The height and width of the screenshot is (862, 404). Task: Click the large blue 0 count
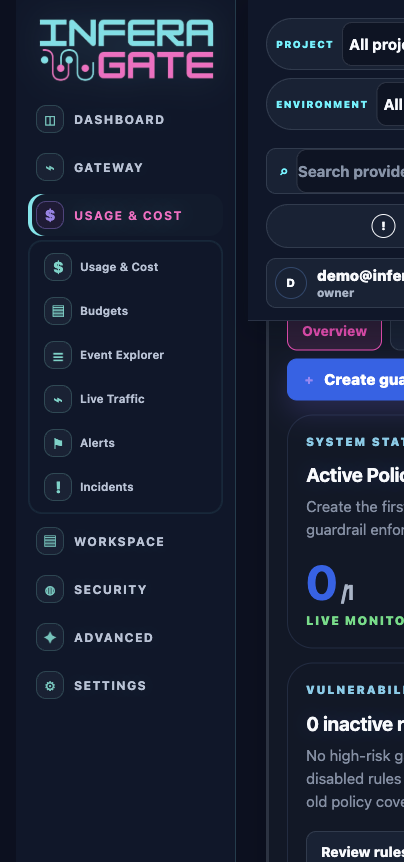322,583
